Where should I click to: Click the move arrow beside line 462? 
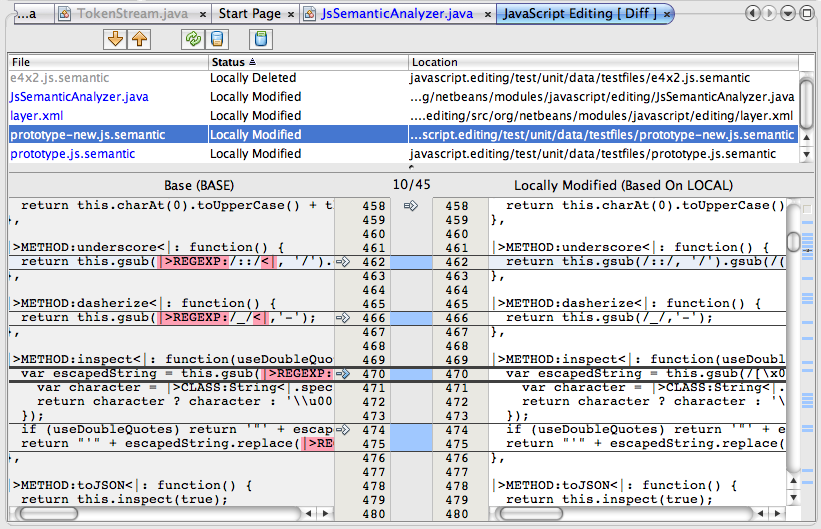(342, 261)
